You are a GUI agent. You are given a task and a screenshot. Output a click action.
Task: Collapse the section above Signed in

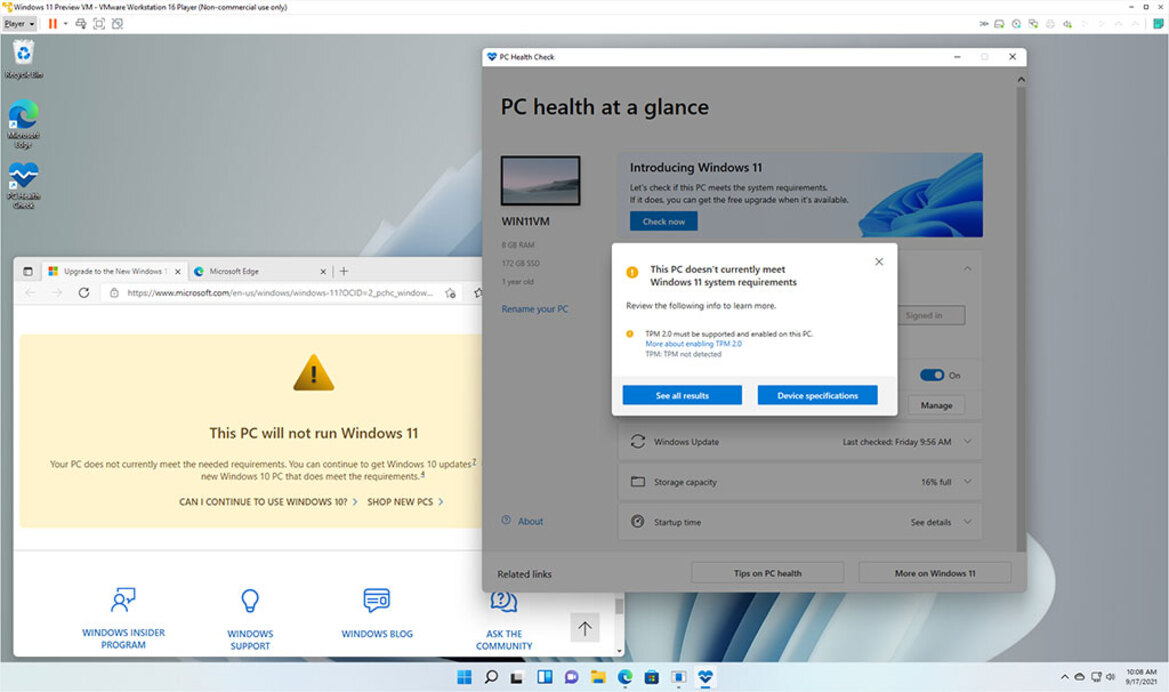tap(967, 268)
